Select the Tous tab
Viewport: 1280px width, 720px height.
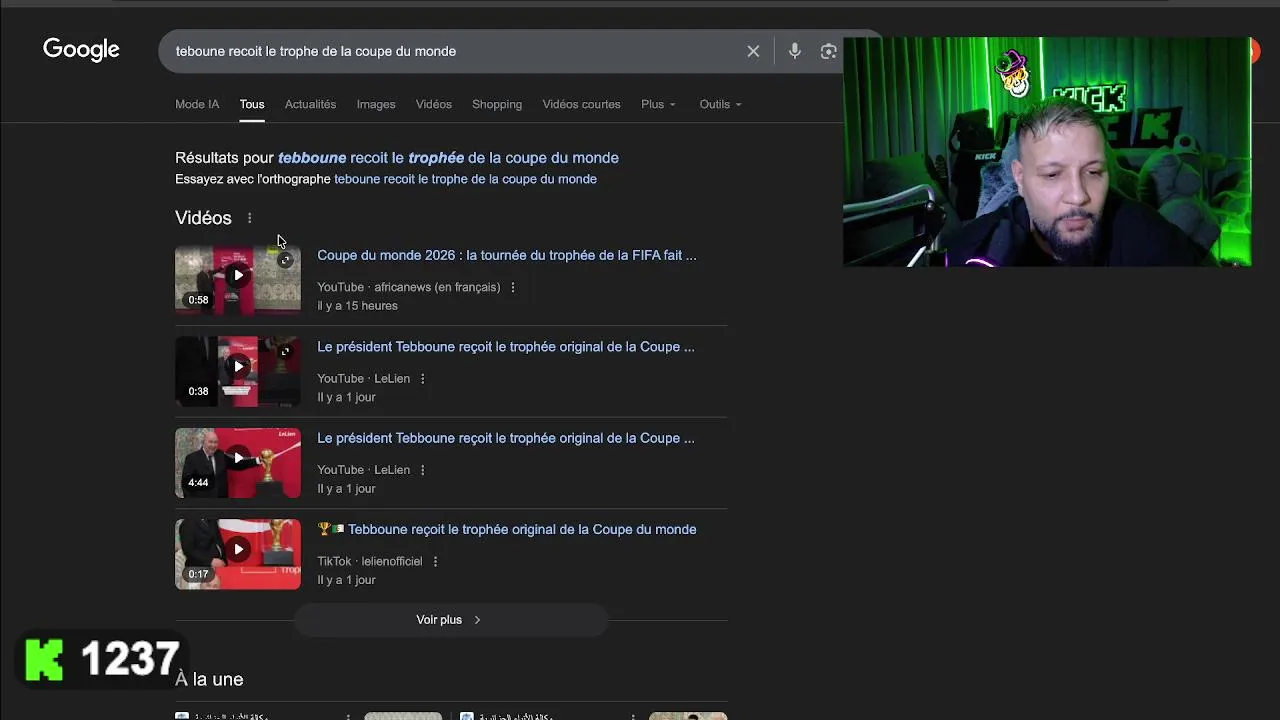252,104
